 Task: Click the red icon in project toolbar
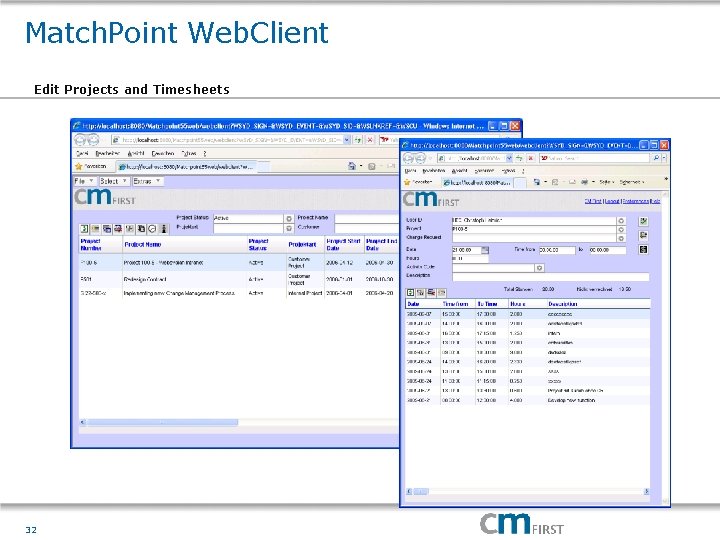[x=118, y=228]
